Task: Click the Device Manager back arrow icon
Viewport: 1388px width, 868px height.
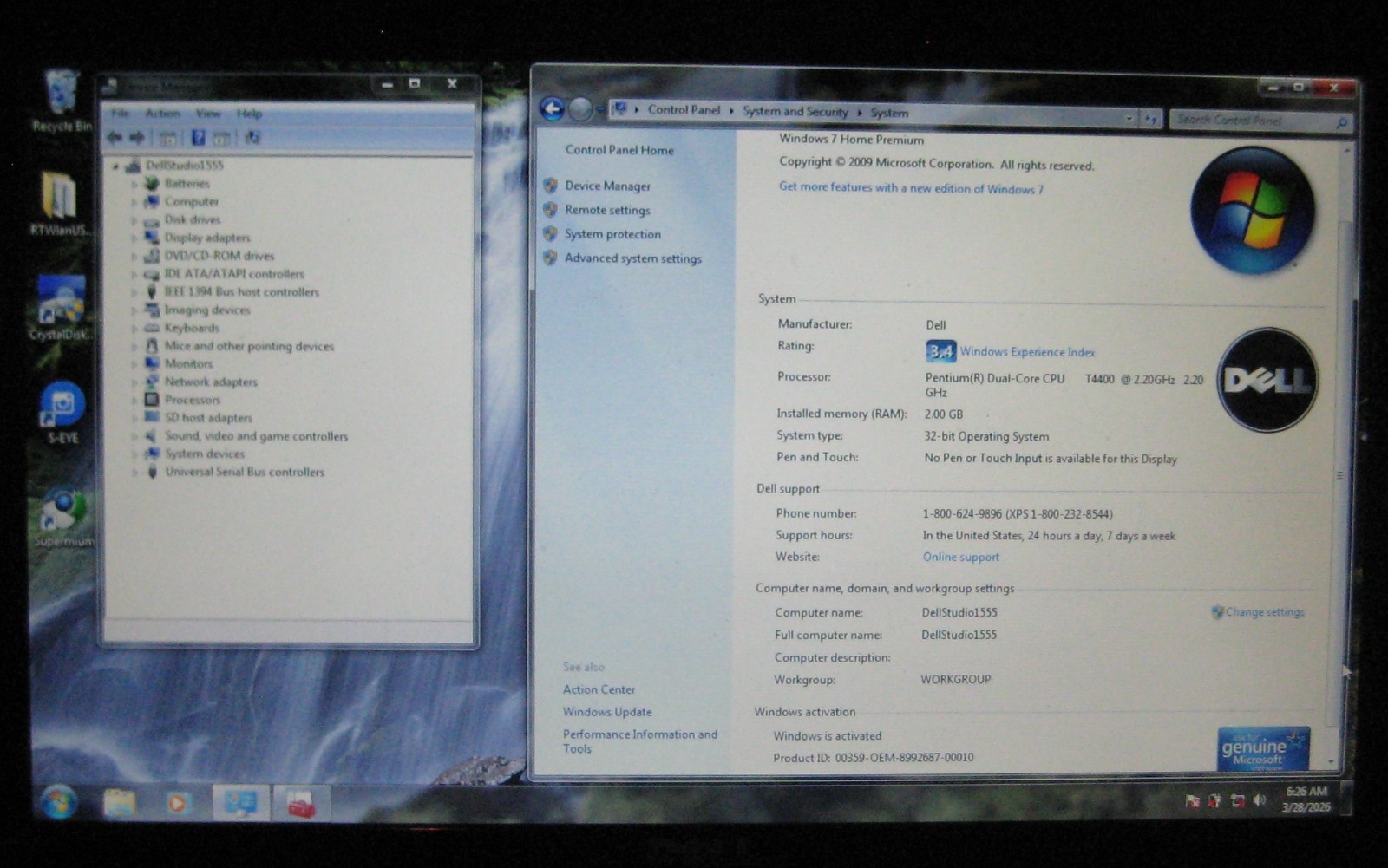Action: point(115,138)
